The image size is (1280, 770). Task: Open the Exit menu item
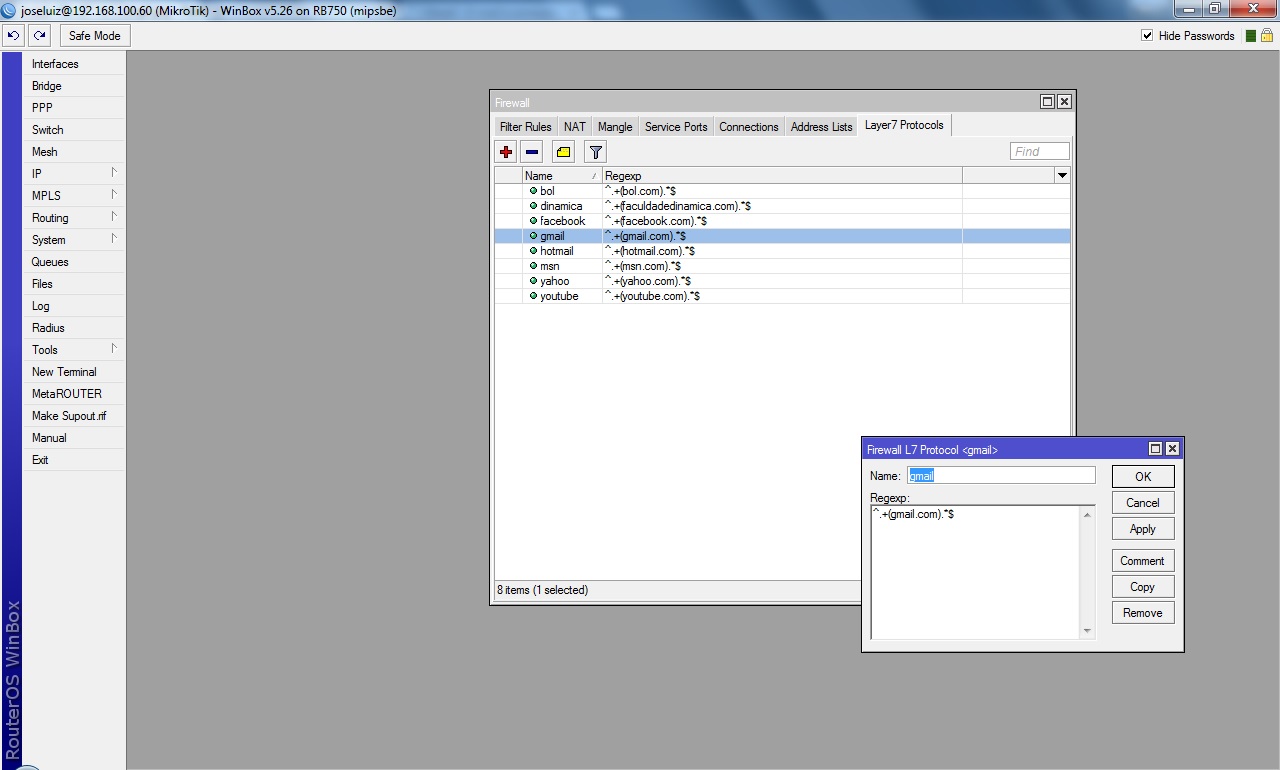click(74, 460)
